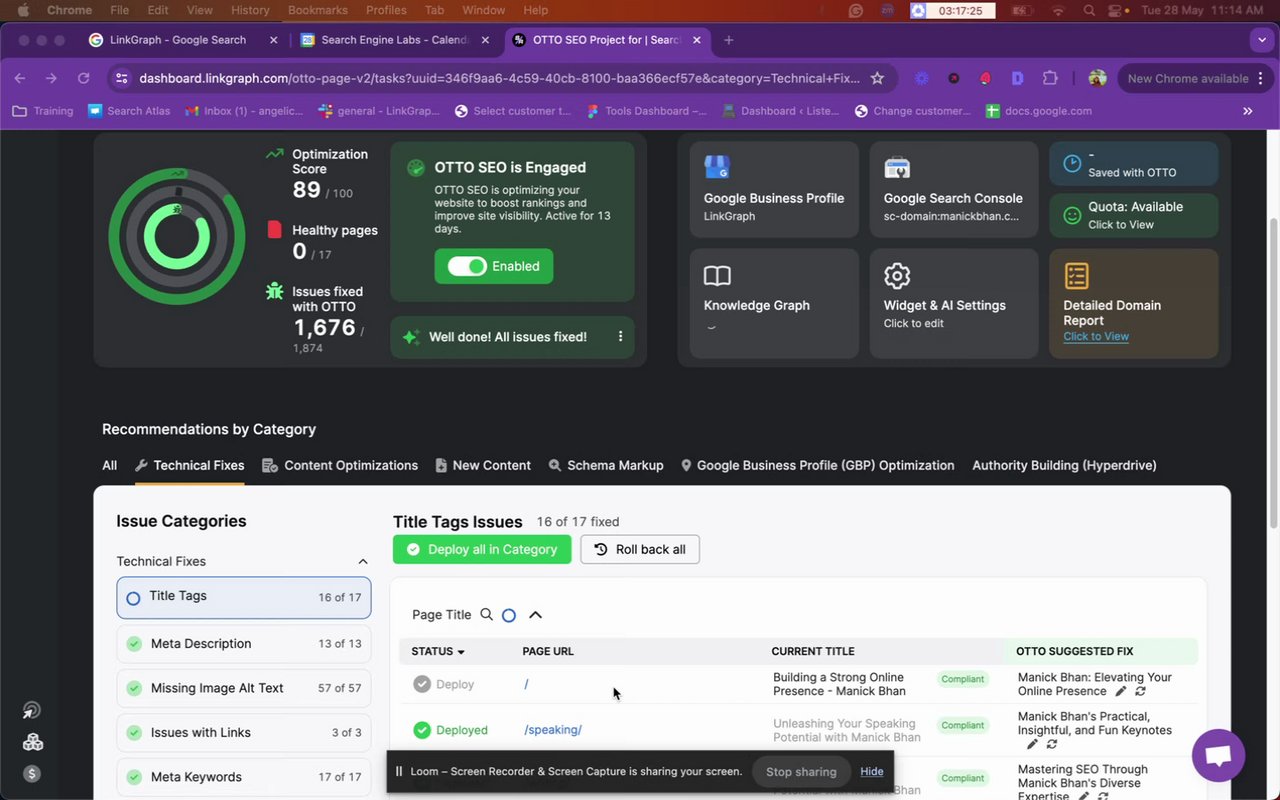
Task: Click the browser back arrow
Action: coord(20,78)
